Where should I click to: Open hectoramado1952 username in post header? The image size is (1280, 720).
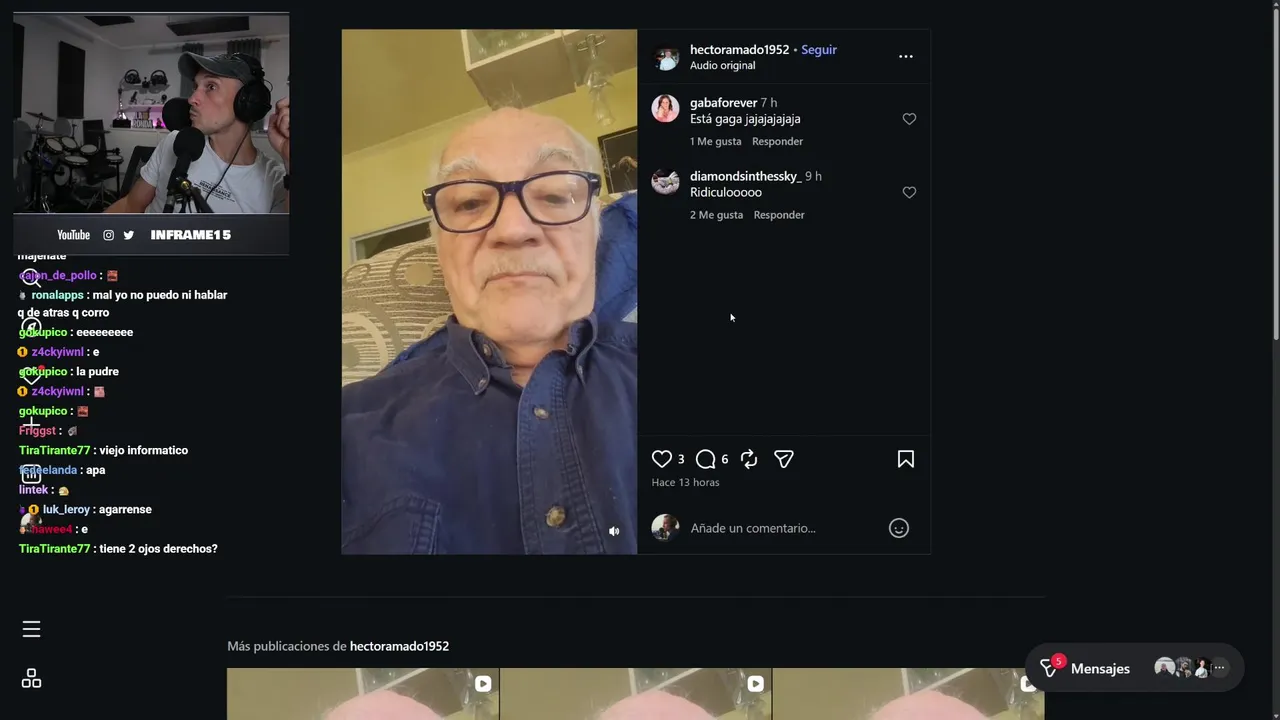tap(739, 49)
